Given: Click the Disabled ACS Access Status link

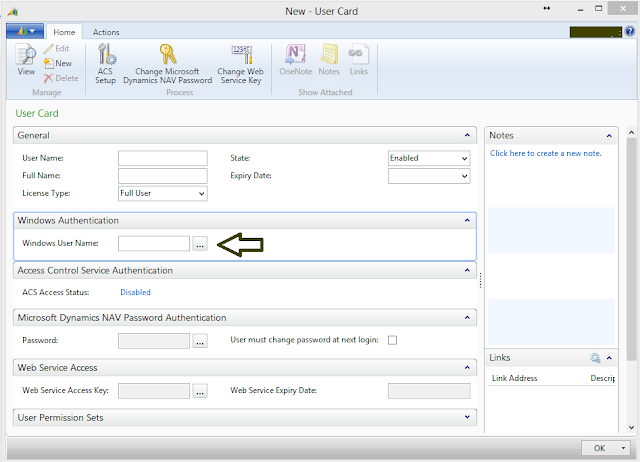Looking at the screenshot, I should pyautogui.click(x=135, y=292).
